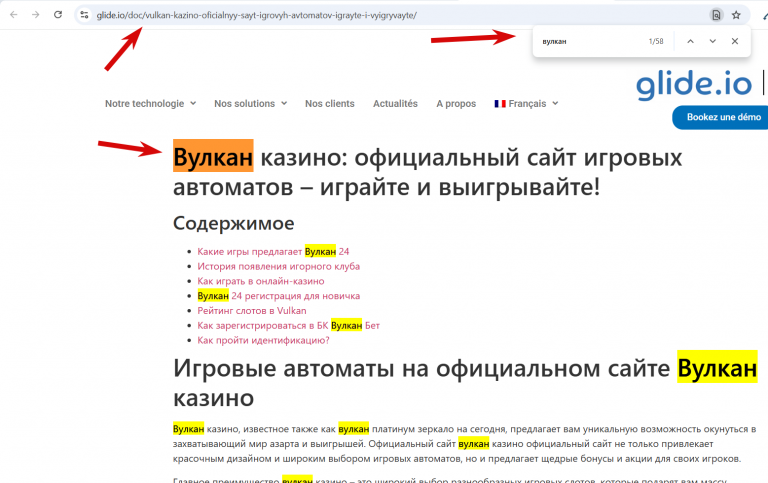The height and width of the screenshot is (483, 768).
Task: Expand the Nos solutions menu
Action: click(x=250, y=103)
